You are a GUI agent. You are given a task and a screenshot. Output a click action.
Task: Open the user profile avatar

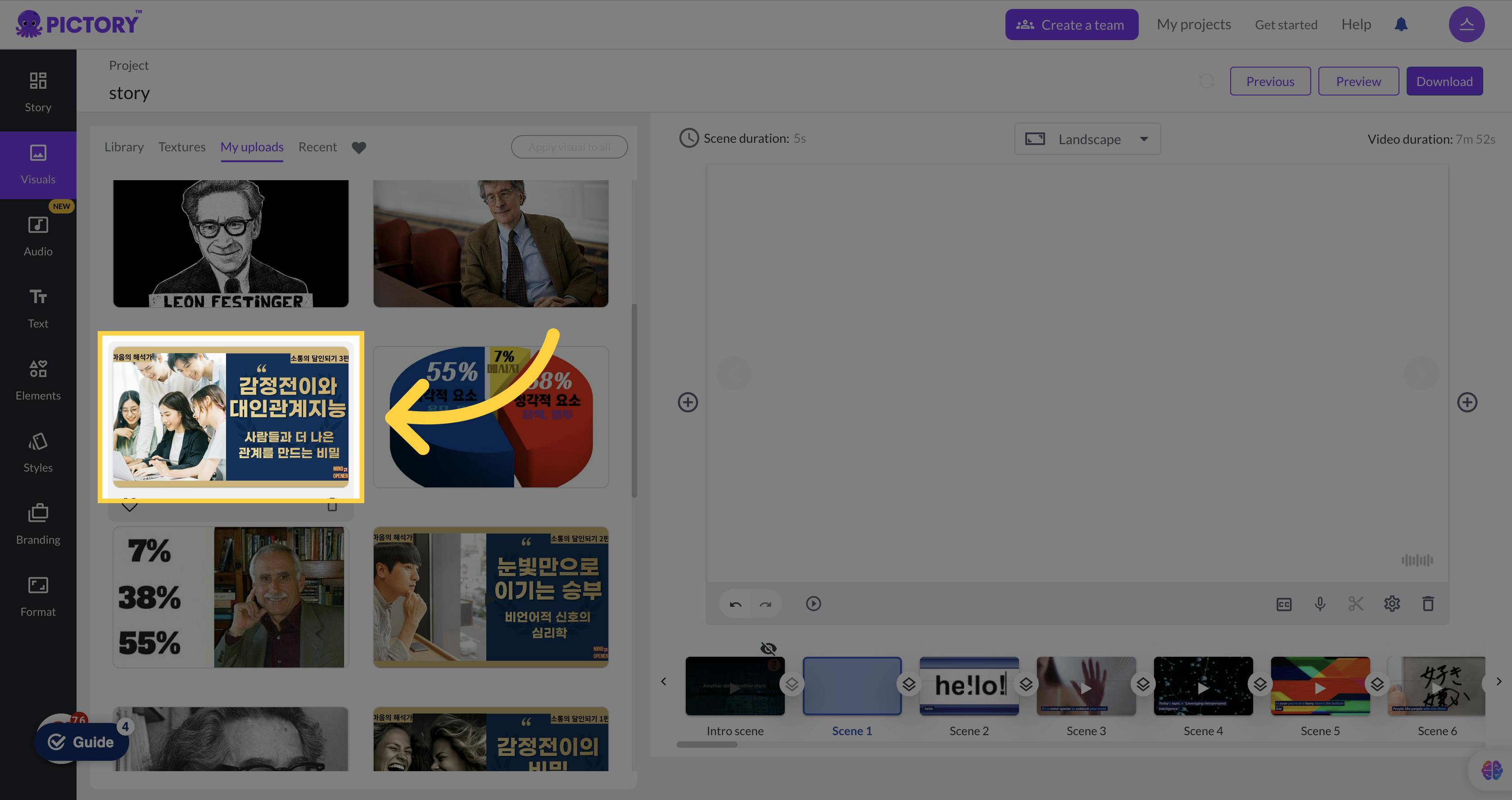click(1466, 25)
